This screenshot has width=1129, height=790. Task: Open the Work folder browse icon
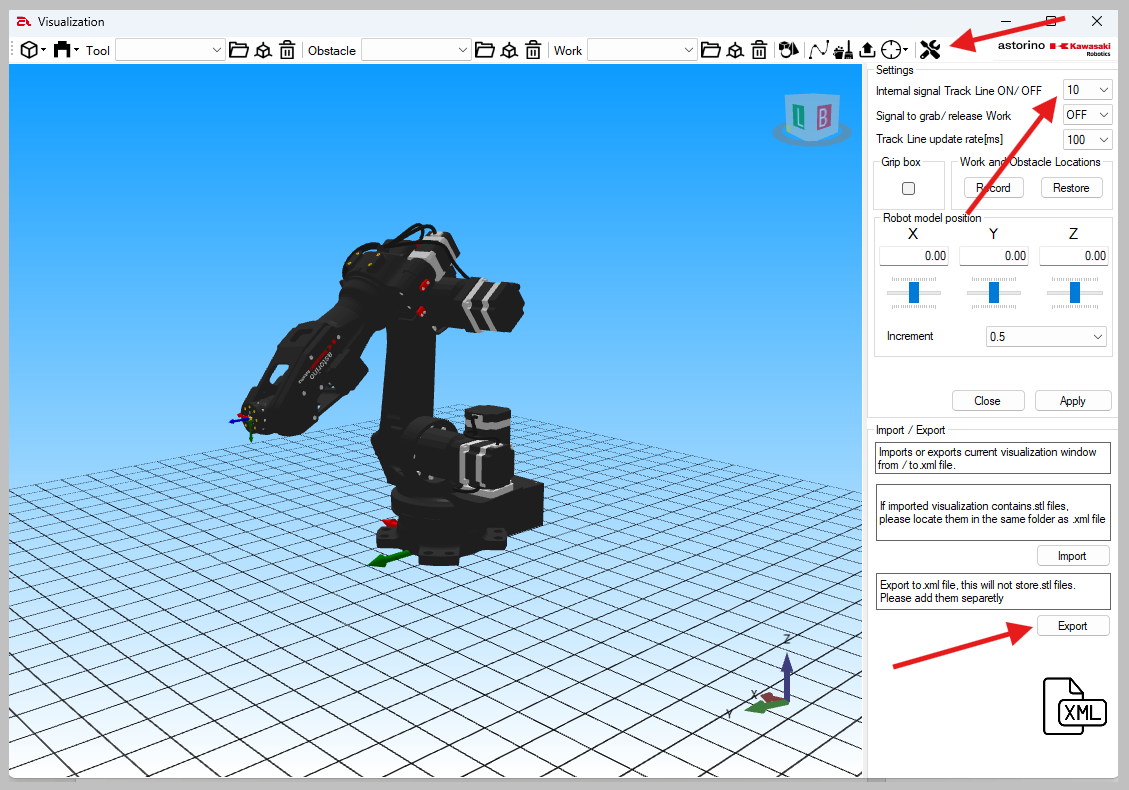point(711,50)
